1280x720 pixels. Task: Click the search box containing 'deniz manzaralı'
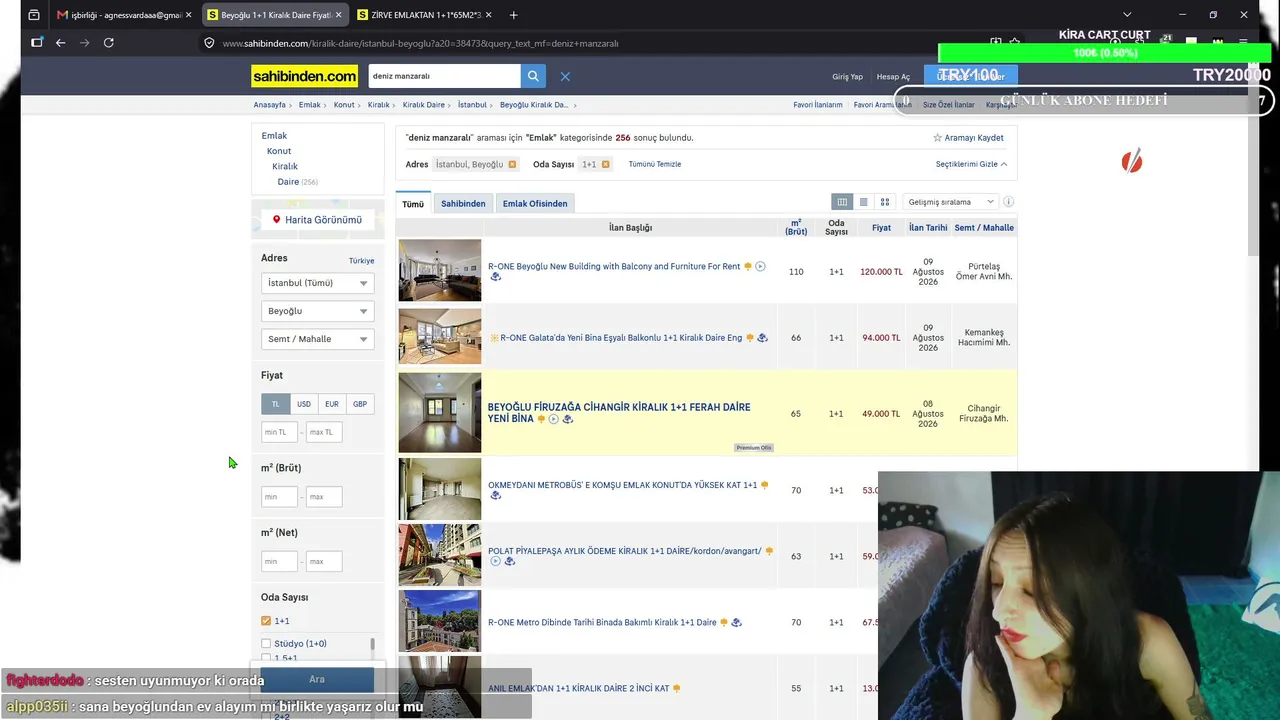(x=444, y=76)
